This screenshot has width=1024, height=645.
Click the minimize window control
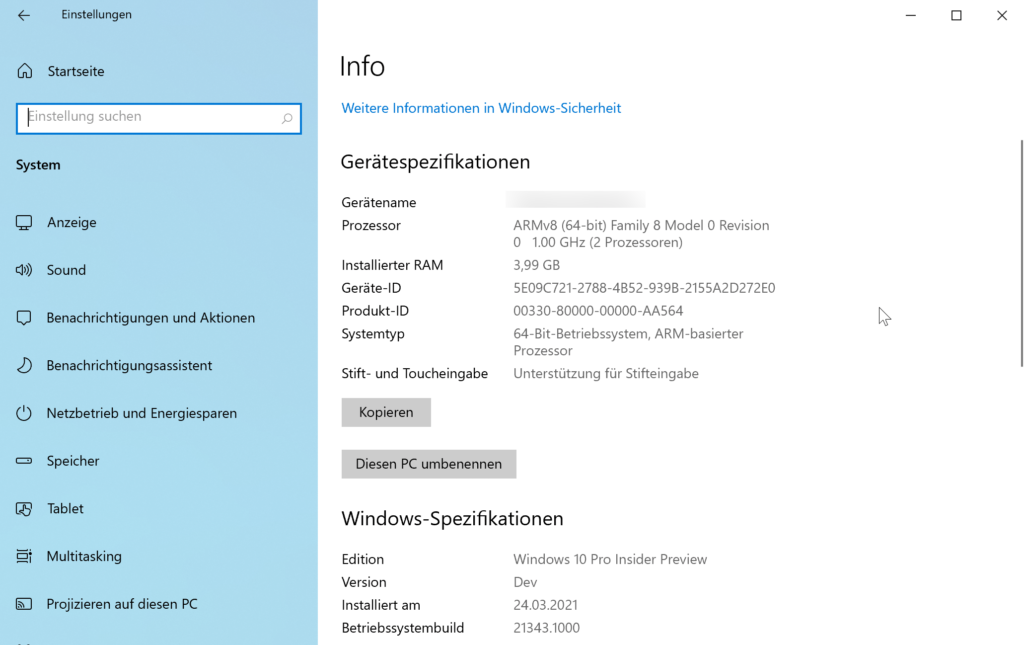tap(910, 15)
